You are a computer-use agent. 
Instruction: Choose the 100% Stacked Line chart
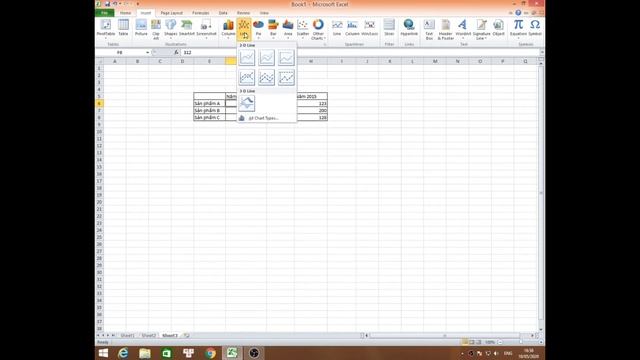click(286, 58)
